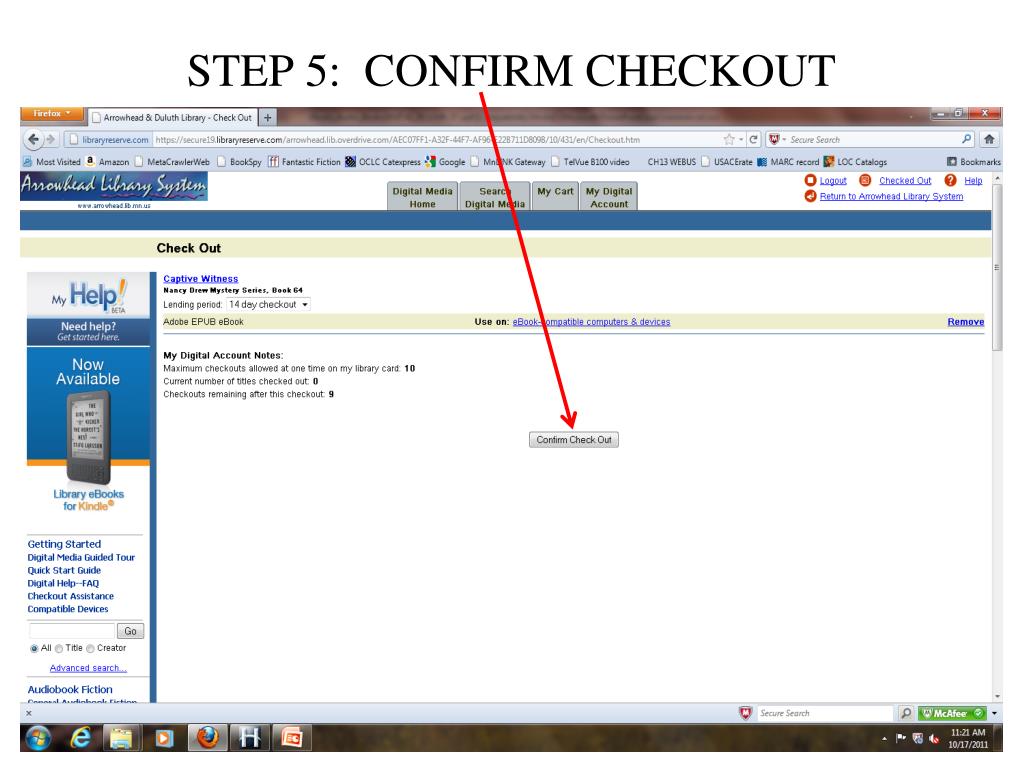Image resolution: width=1023 pixels, height=767 pixels.
Task: Open the 14 day checkout lending dropdown
Action: point(268,305)
